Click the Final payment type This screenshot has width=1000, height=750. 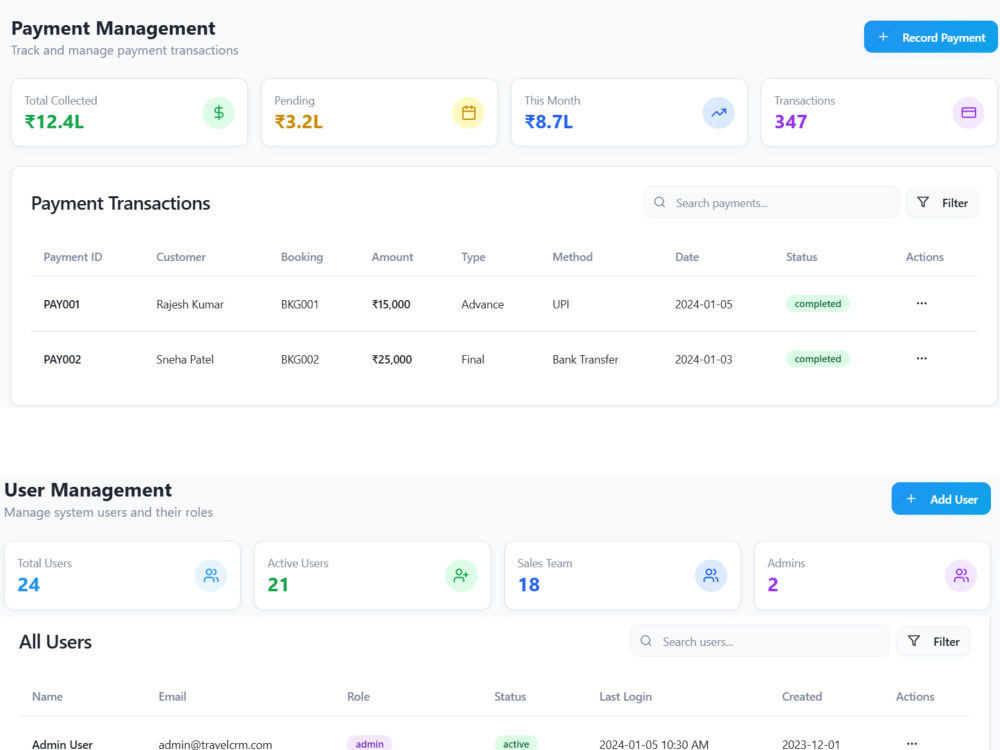click(x=473, y=359)
